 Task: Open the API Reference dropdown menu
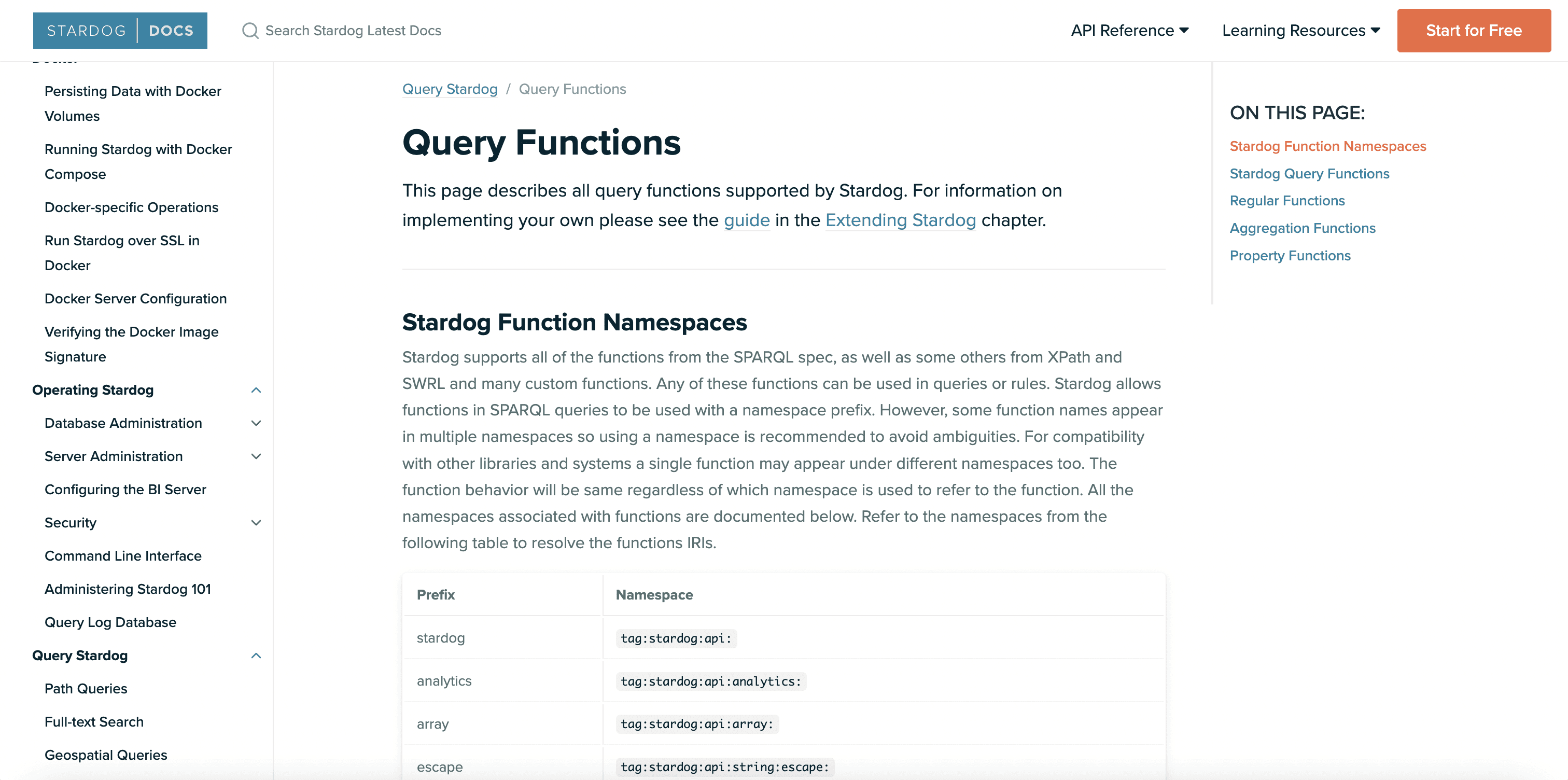coord(1129,31)
